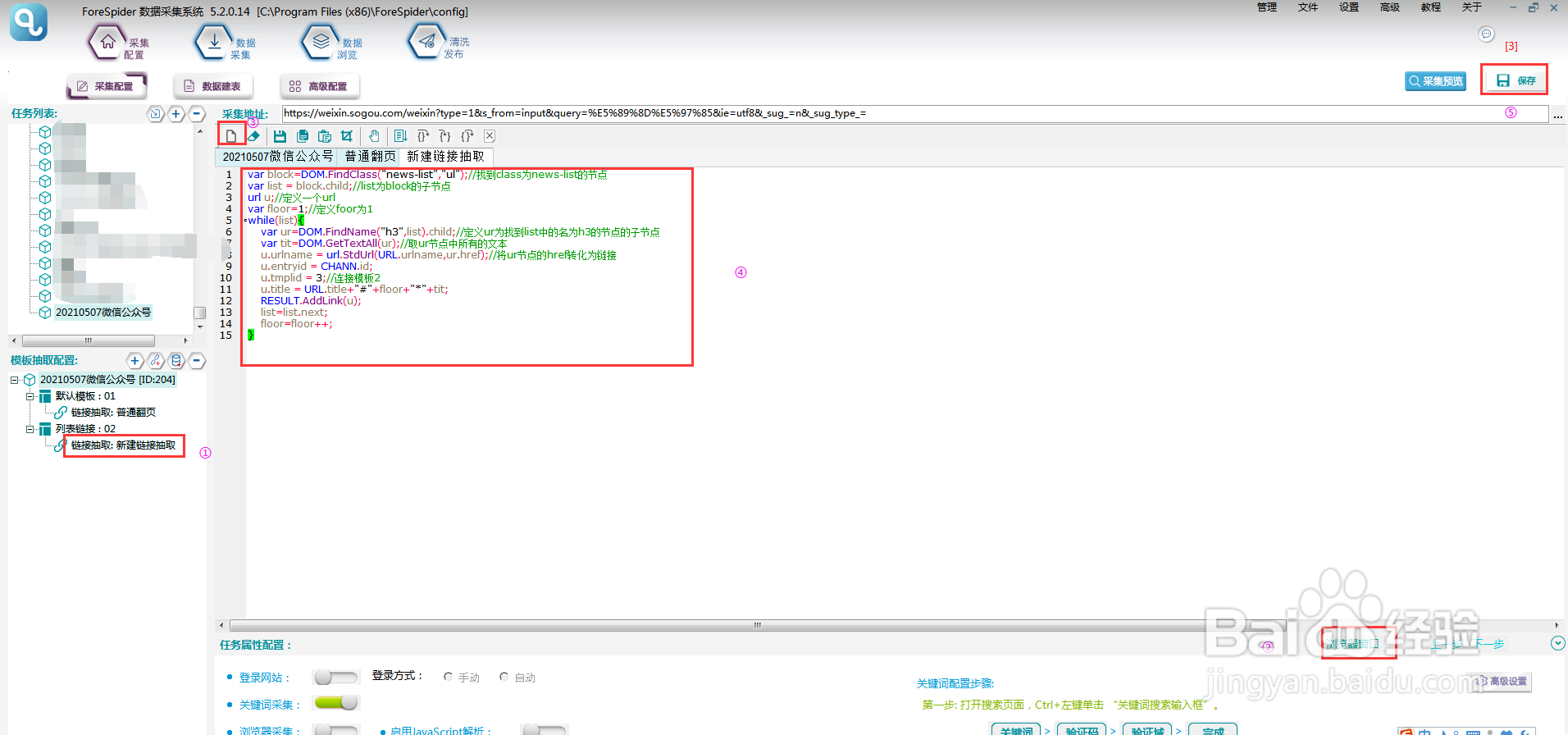The image size is (1568, 735).
Task: Delete template with the 模板抽取配置 minus icon
Action: [x=197, y=361]
